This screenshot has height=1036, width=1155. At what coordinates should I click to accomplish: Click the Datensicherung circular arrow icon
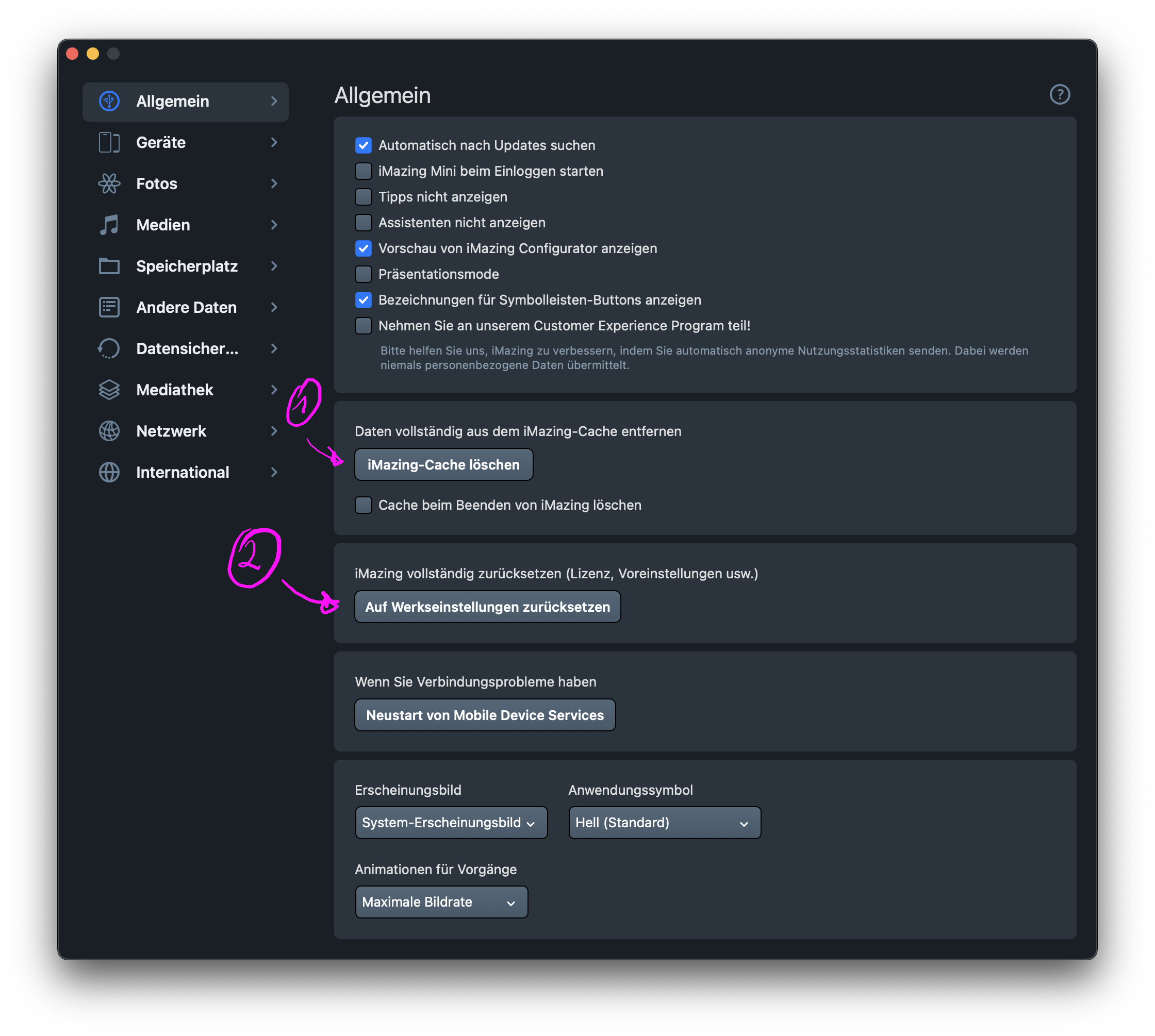[x=109, y=348]
